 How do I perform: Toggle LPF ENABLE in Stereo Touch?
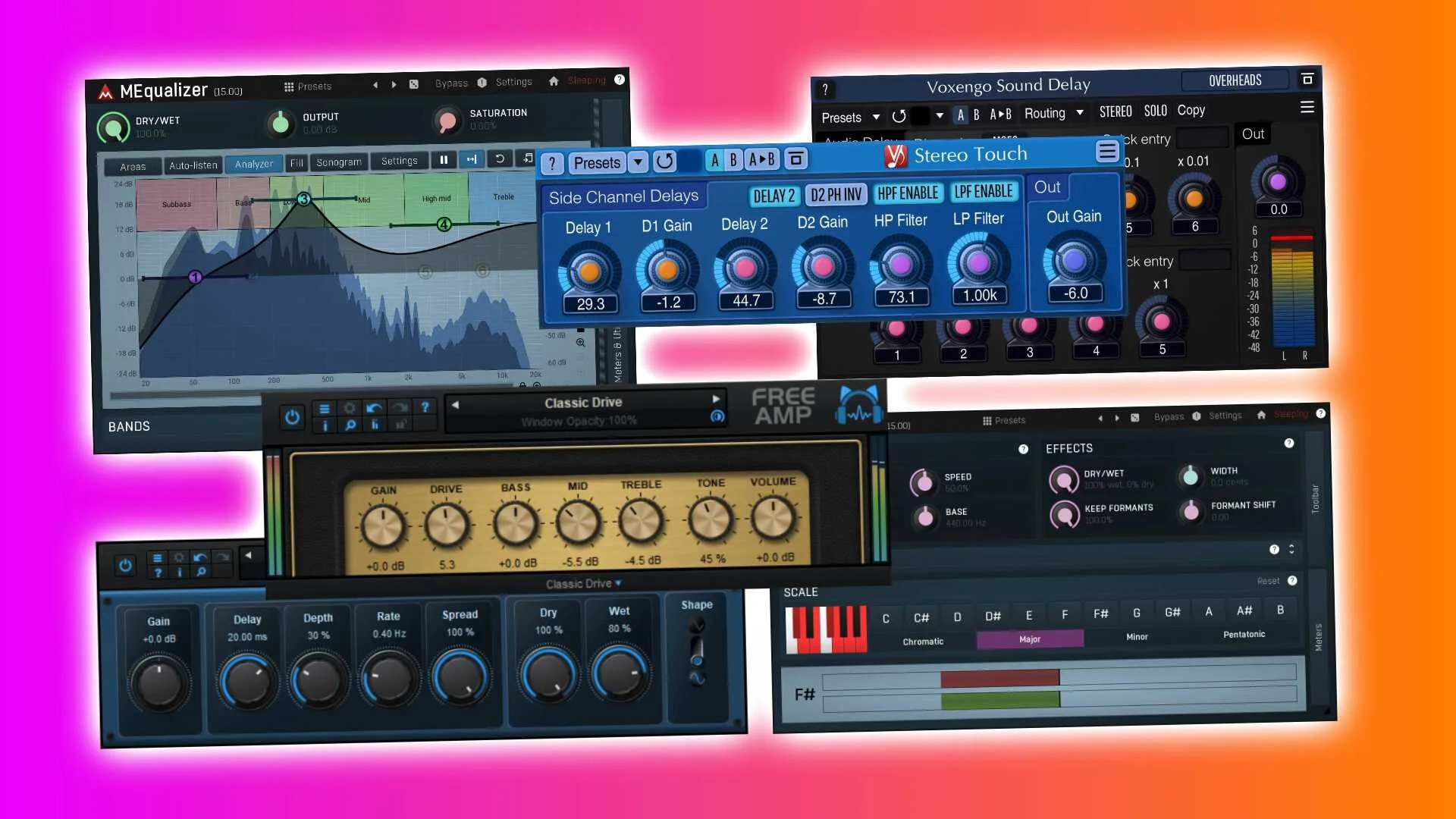click(983, 191)
